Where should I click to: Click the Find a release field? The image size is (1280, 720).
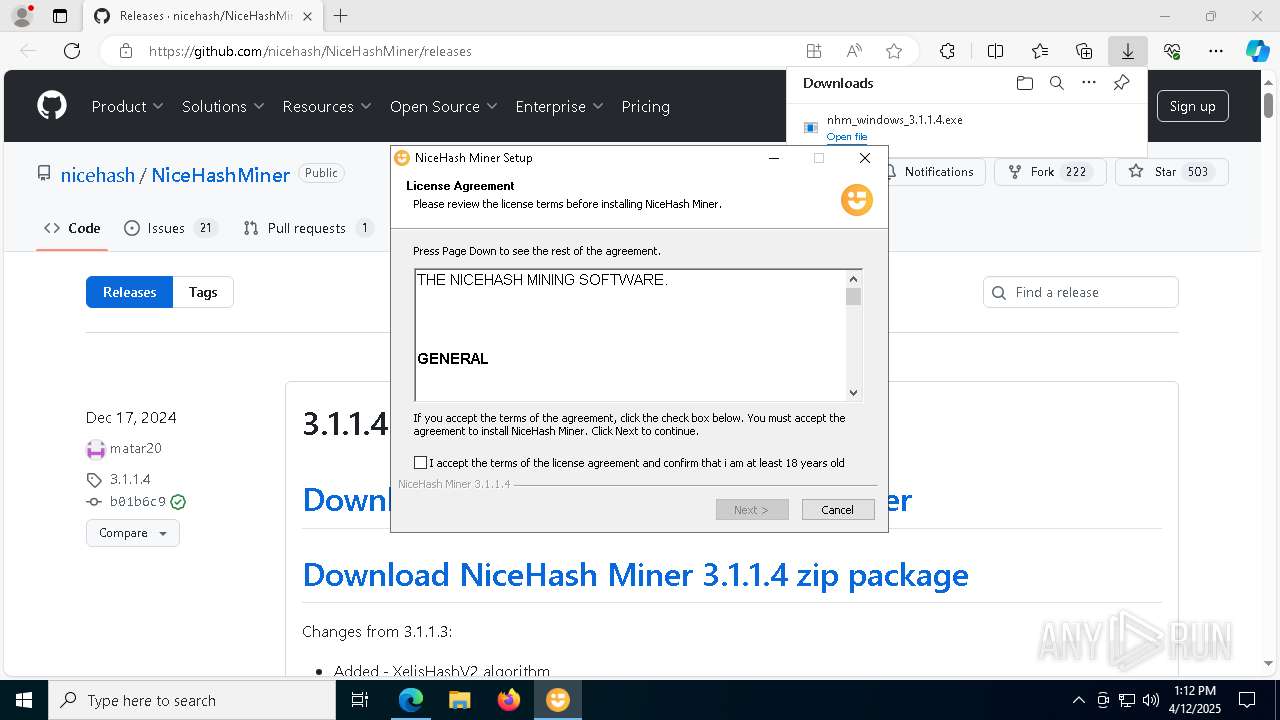pyautogui.click(x=1090, y=292)
